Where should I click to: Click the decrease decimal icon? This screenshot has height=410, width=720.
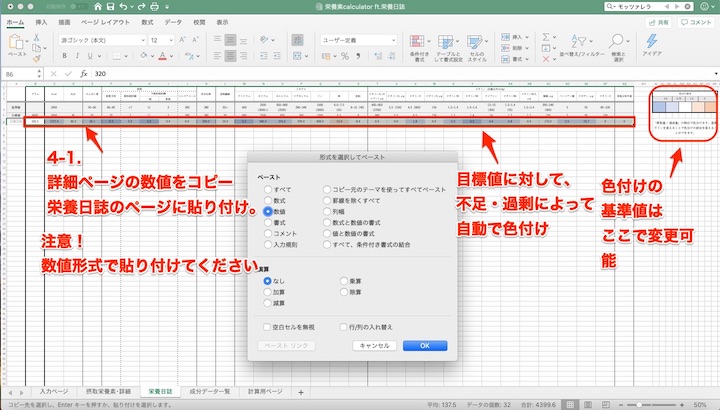point(392,56)
